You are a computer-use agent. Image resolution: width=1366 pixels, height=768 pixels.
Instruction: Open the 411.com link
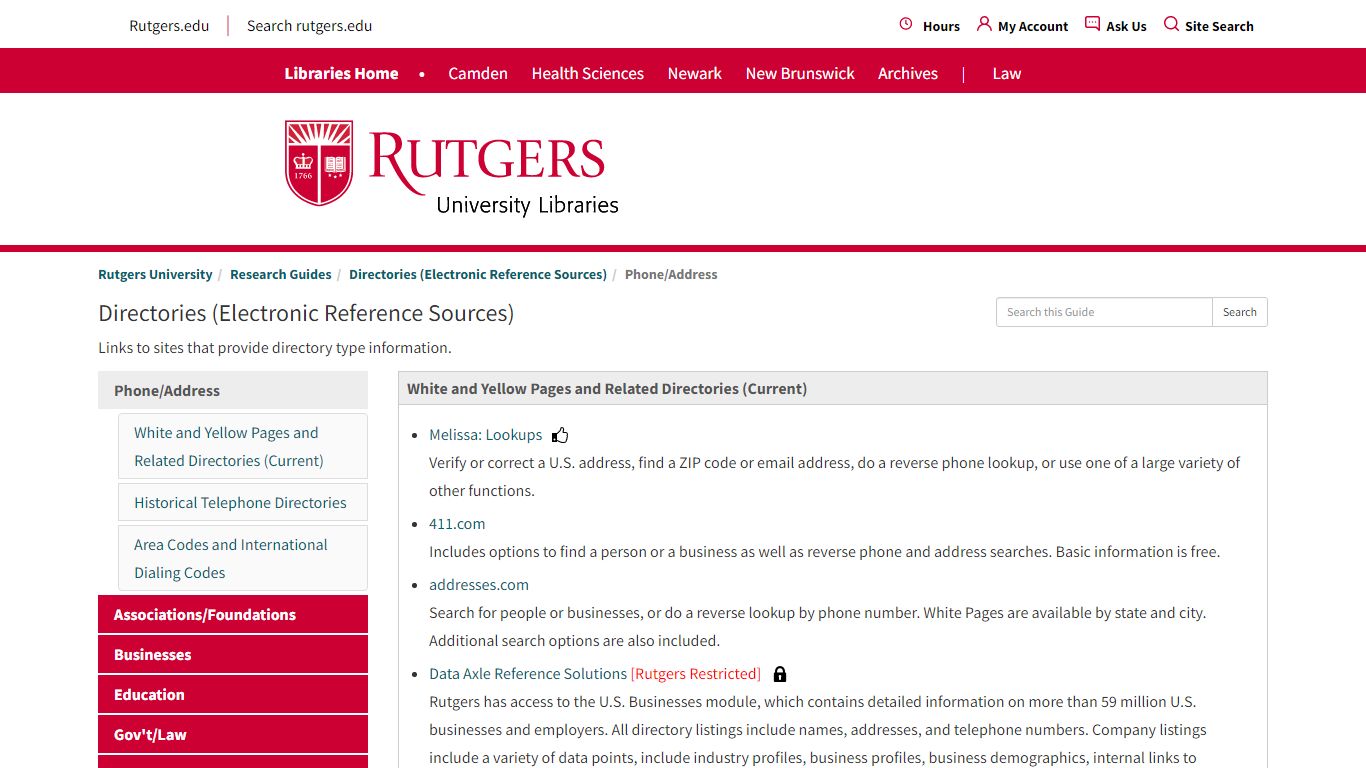pos(457,524)
